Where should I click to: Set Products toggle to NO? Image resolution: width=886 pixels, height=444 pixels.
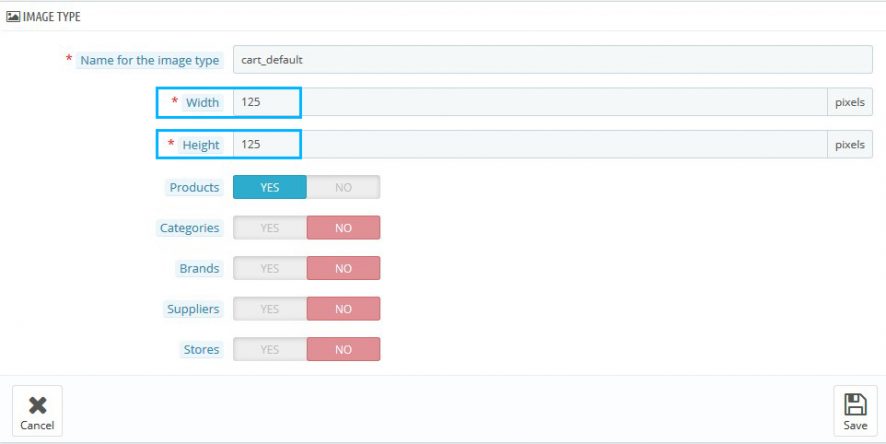343,187
